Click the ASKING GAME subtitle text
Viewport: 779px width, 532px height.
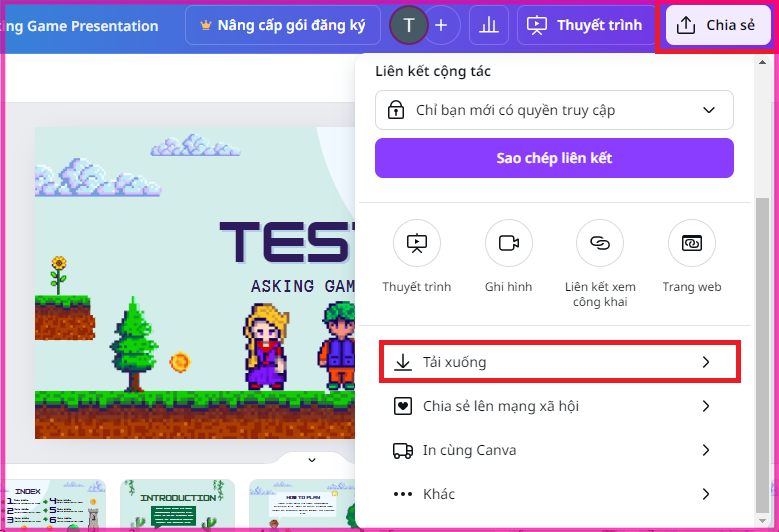point(303,287)
